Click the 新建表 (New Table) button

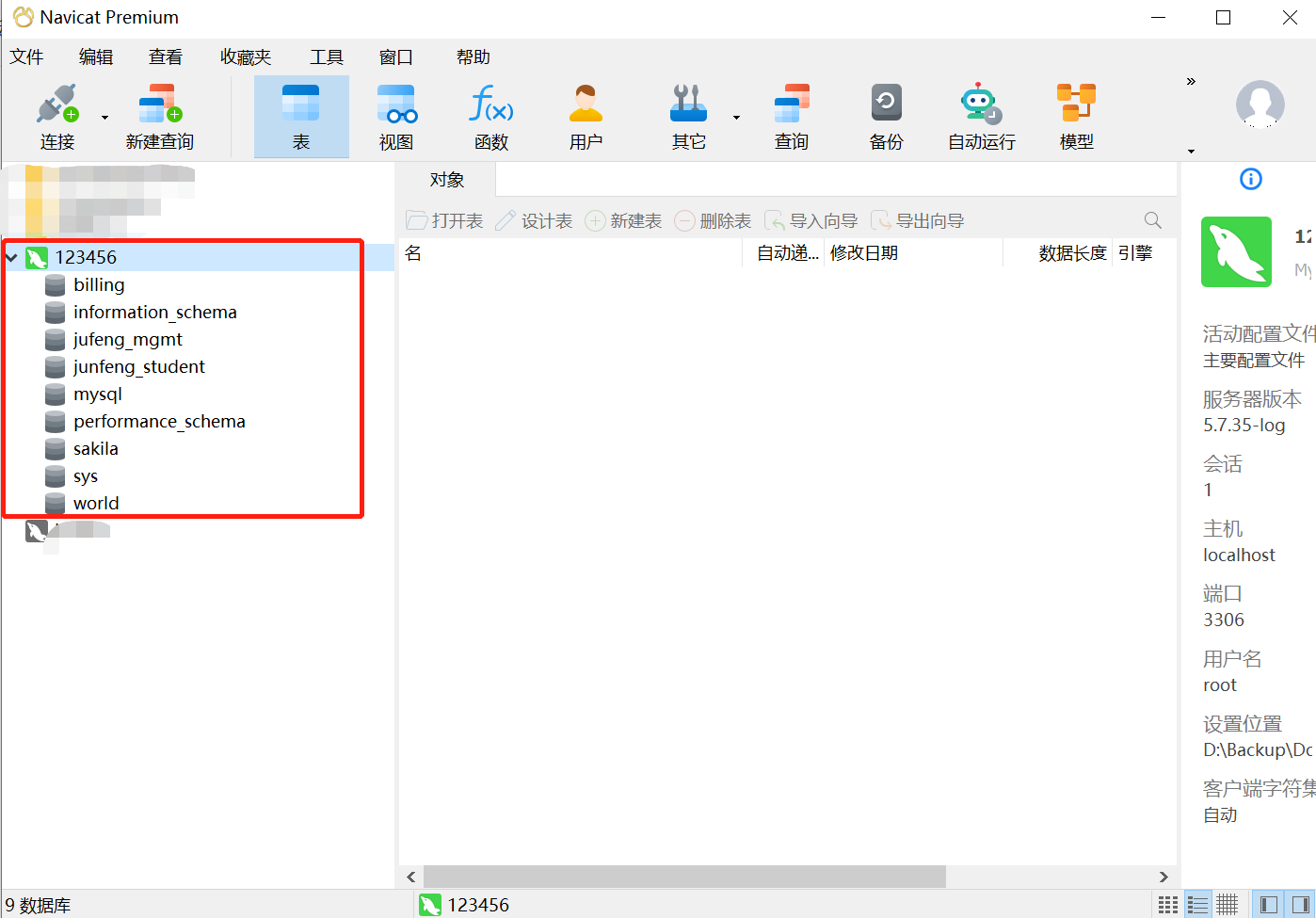[x=623, y=221]
